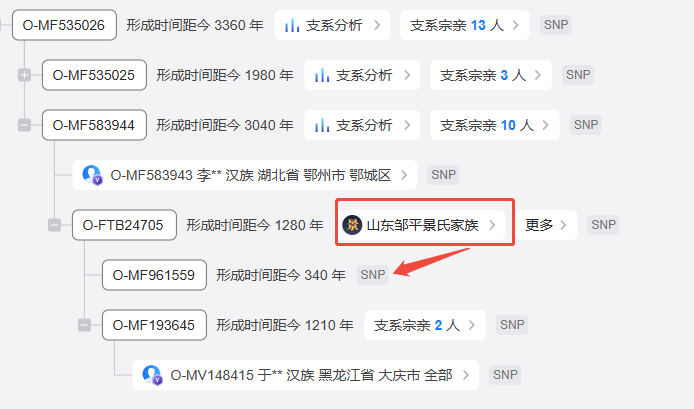Collapse the O-FTB24705 branch
This screenshot has width=694, height=409.
pyautogui.click(x=54, y=225)
